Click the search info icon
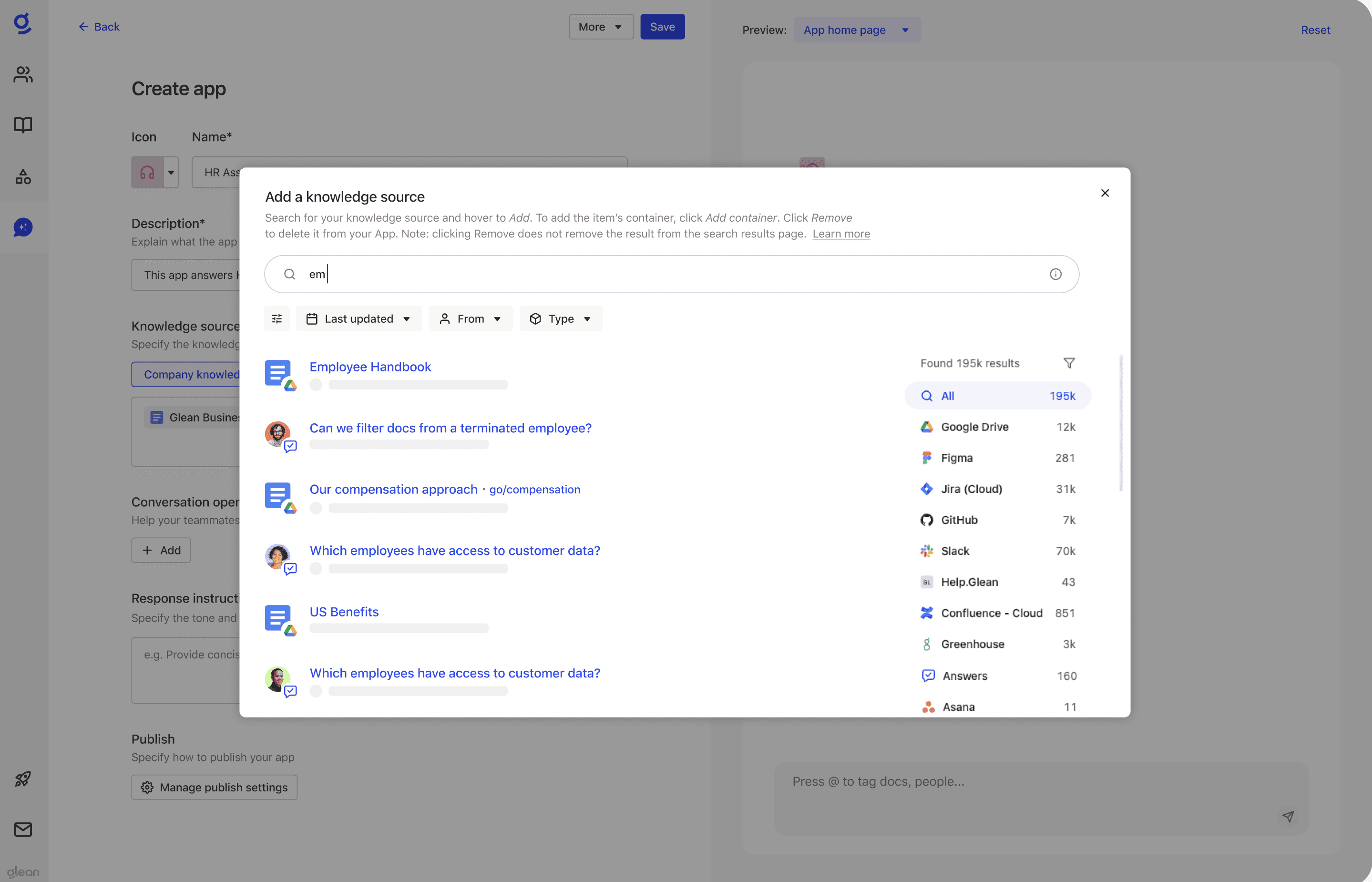The image size is (1372, 882). [1055, 274]
